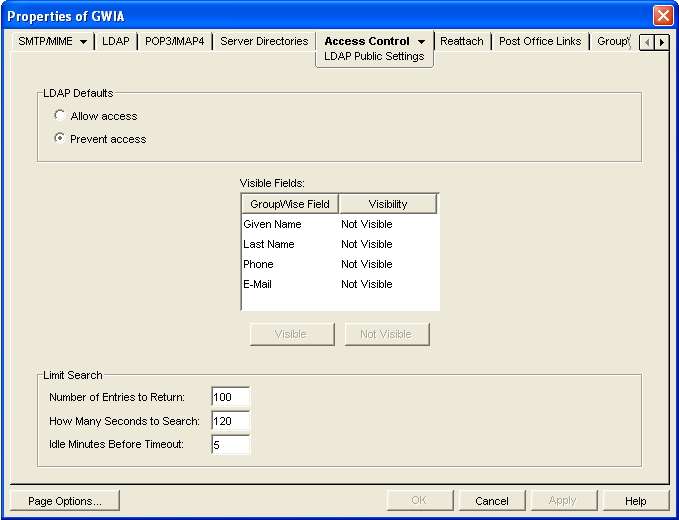Open the POP3/IMAP4 tab
This screenshot has width=679, height=520.
click(x=175, y=42)
